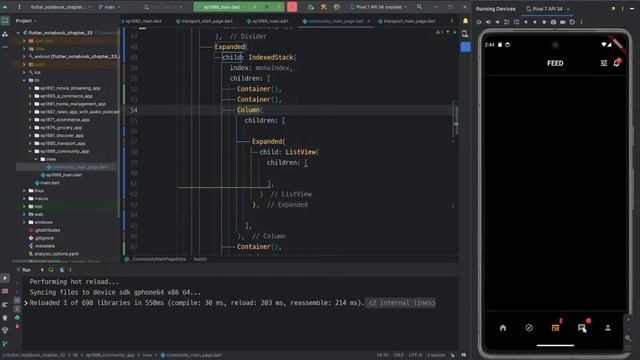
Task: Select analysis_options.yaml file
Action: coord(53,254)
